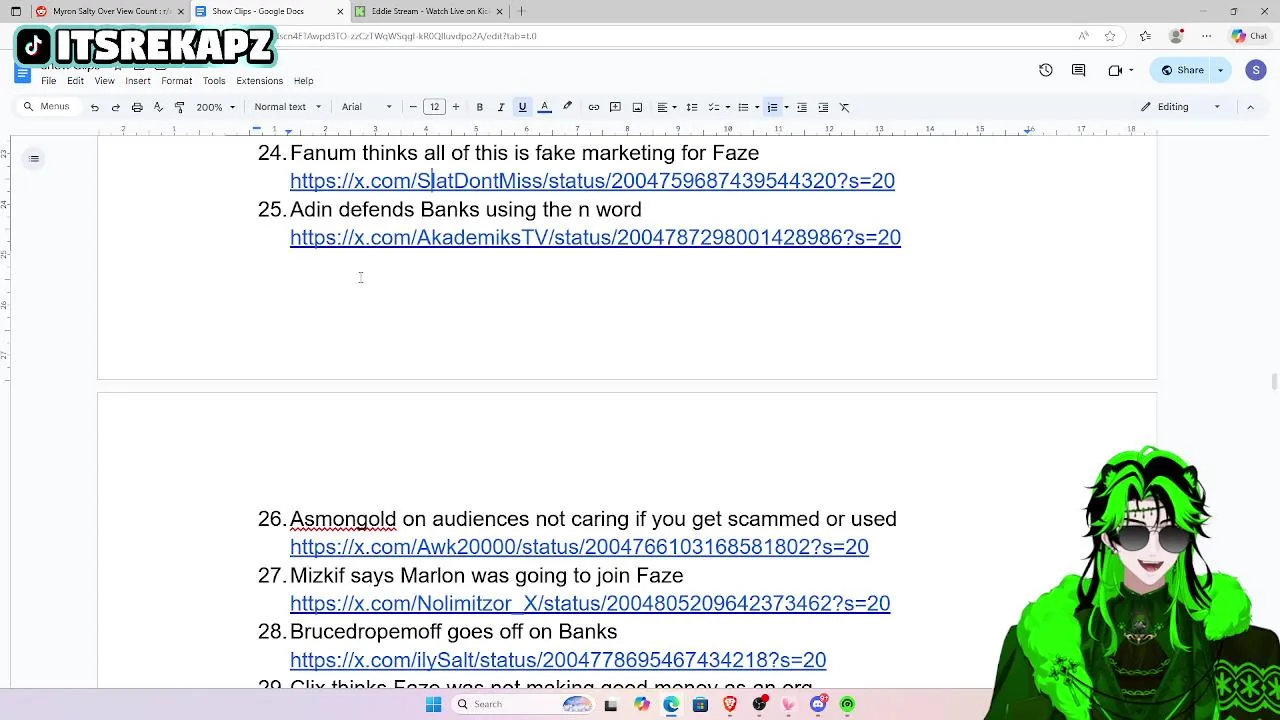Open the Awk20000 status link
This screenshot has width=1280, height=720.
pyautogui.click(x=579, y=547)
